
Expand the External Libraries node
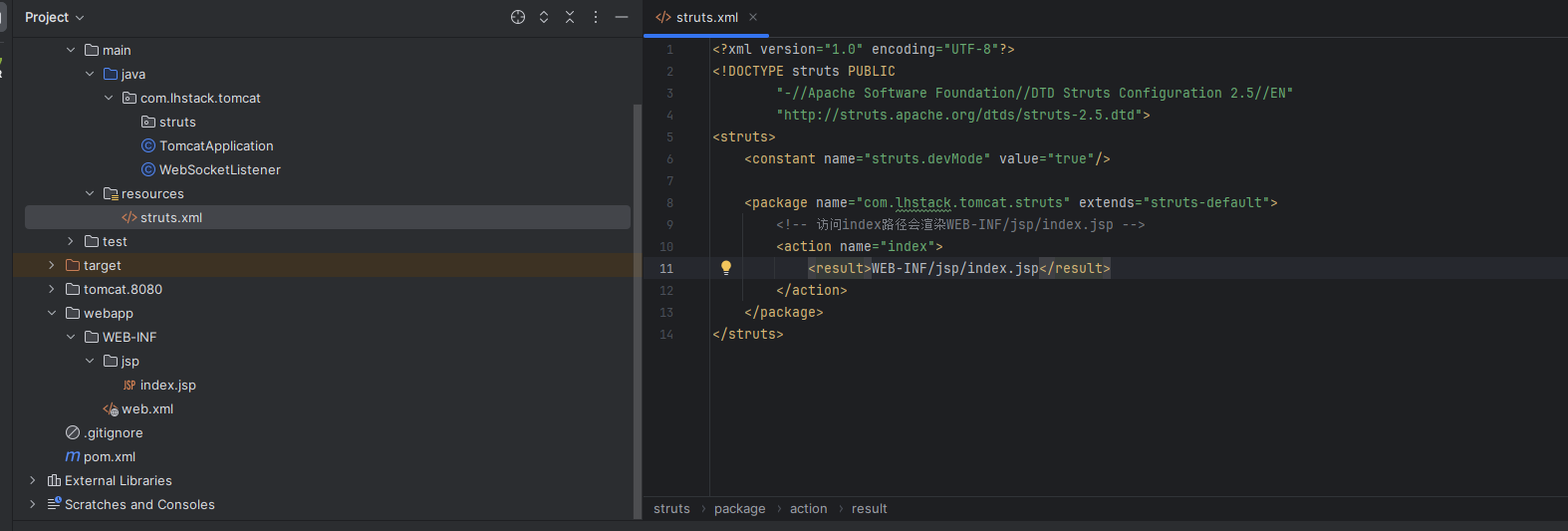(x=33, y=481)
